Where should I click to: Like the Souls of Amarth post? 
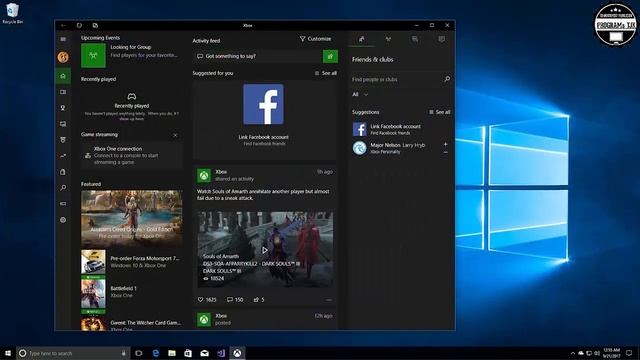(200, 300)
